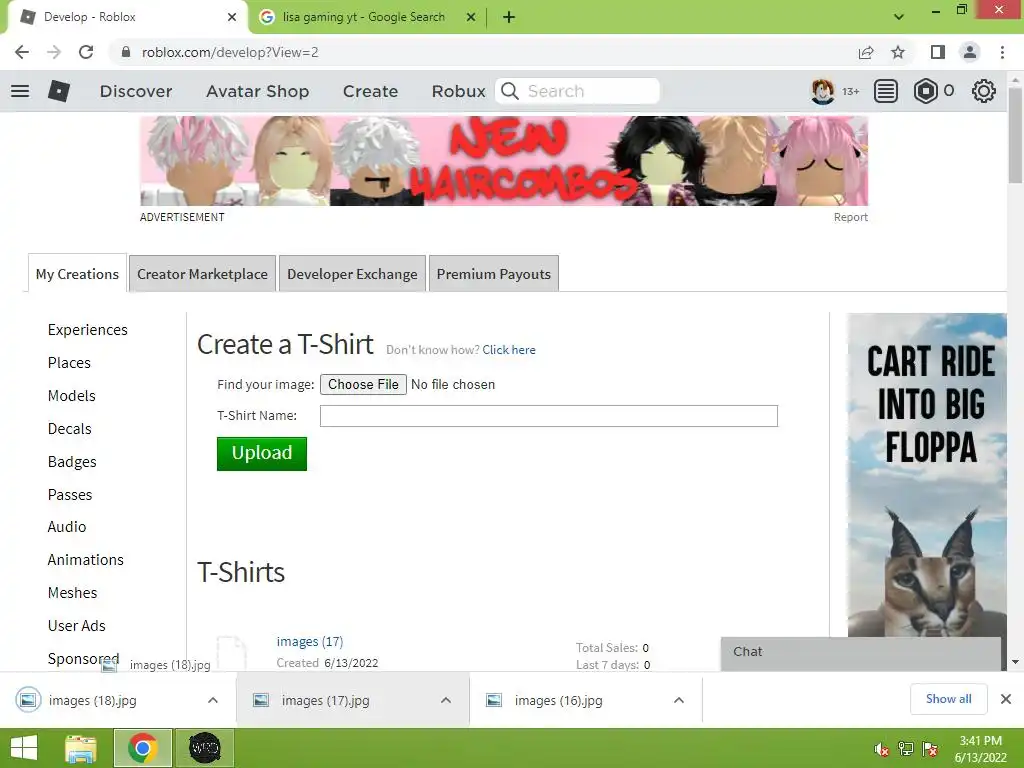The width and height of the screenshot is (1024, 768).
Task: Select Audio in sidebar
Action: point(67,526)
